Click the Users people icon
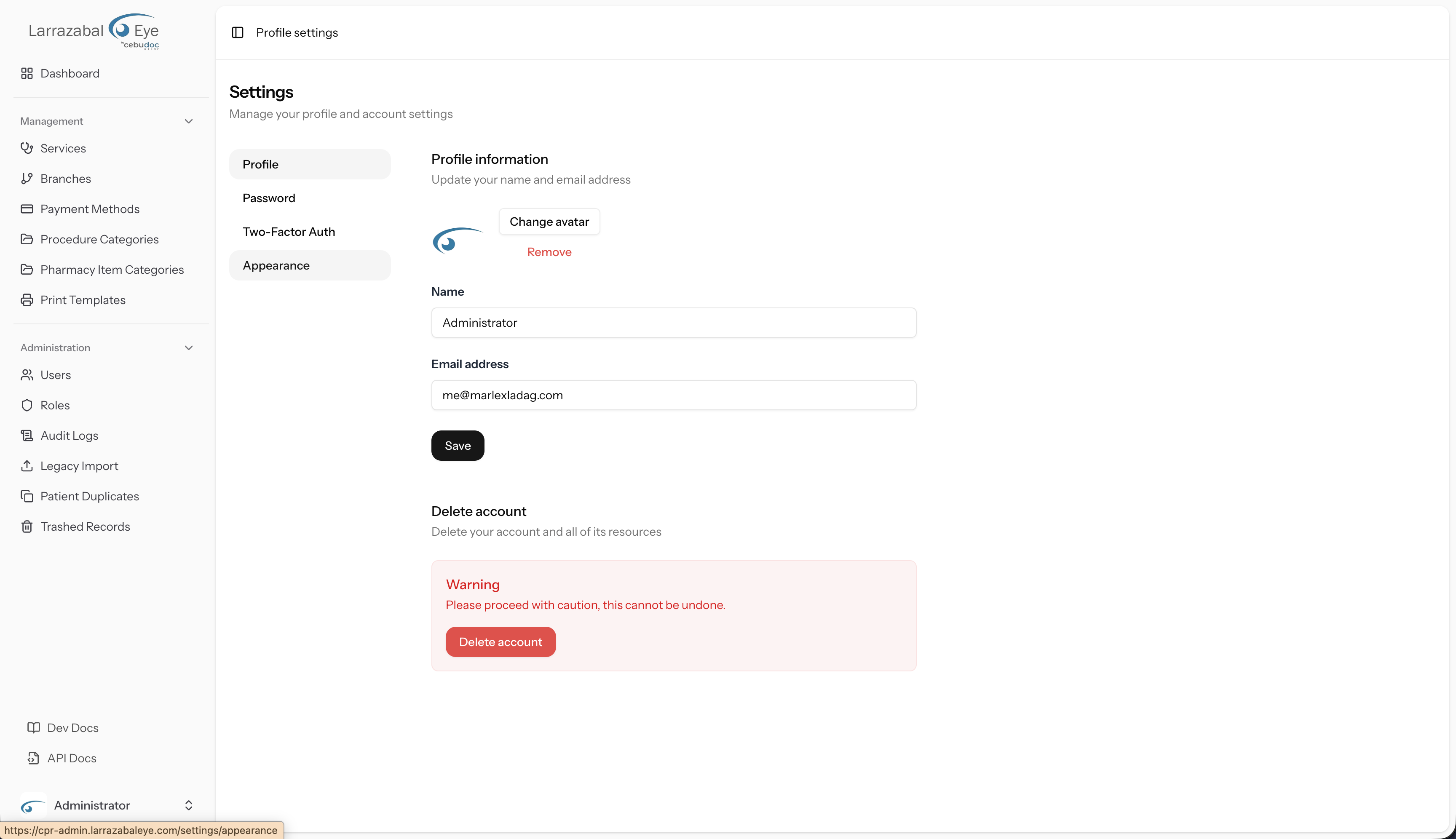Image resolution: width=1456 pixels, height=839 pixels. [x=27, y=374]
